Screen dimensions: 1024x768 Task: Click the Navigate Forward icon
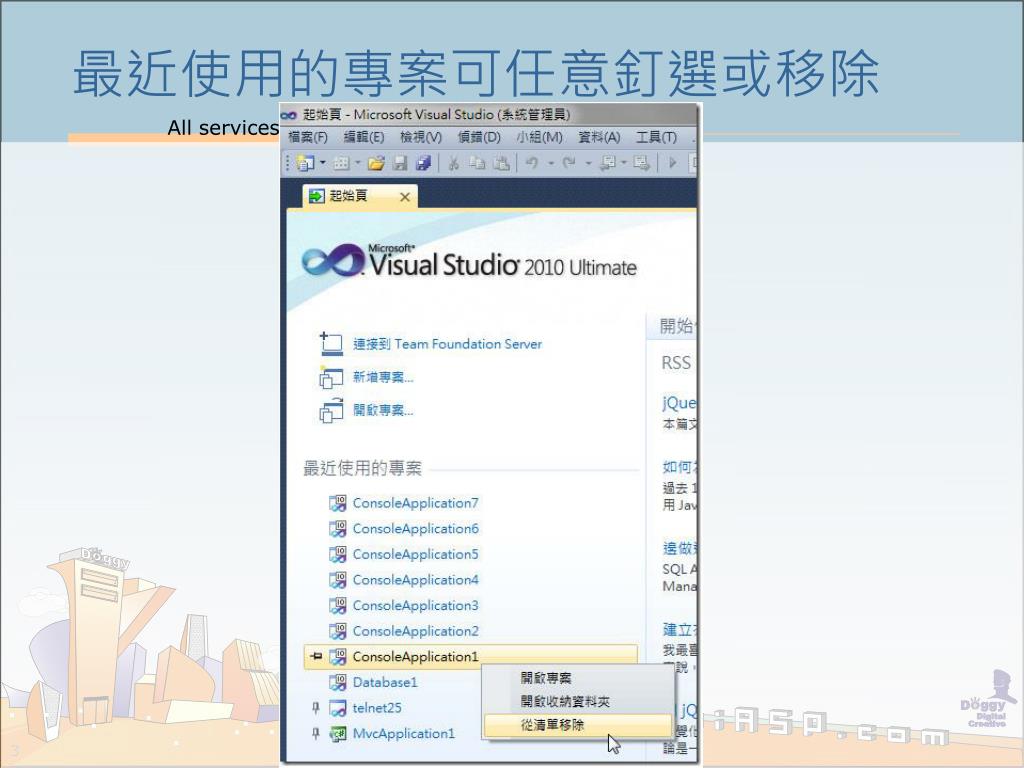tap(641, 163)
